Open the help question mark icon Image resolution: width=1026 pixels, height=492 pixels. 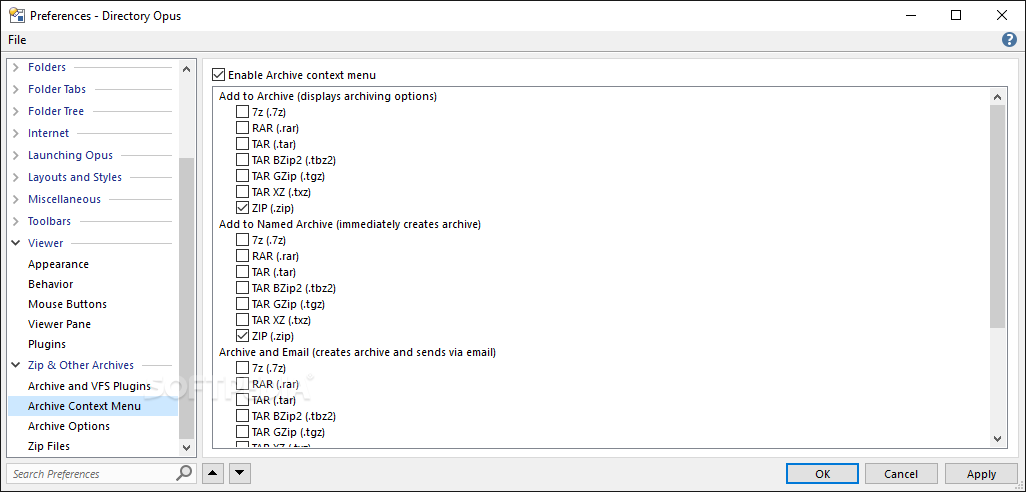pos(1009,40)
